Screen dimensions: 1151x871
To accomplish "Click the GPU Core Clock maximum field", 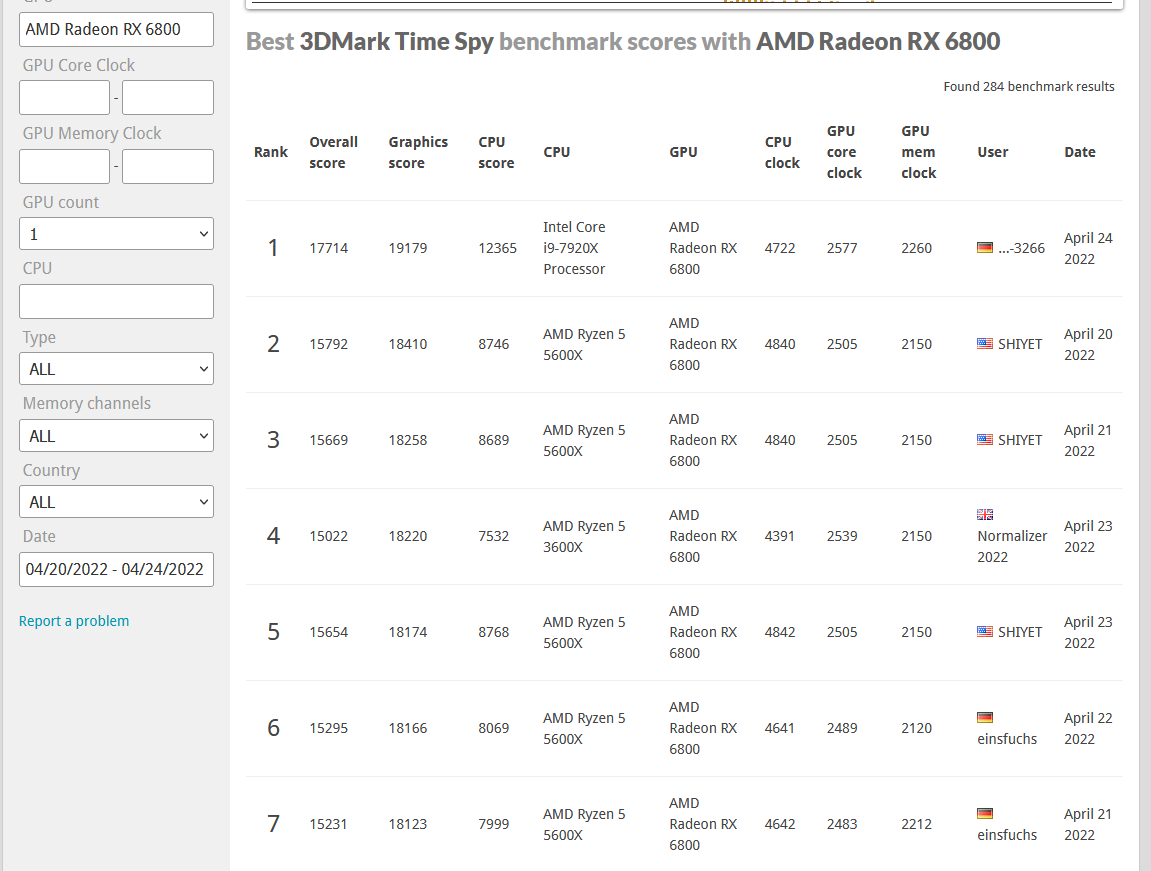I will click(x=168, y=98).
